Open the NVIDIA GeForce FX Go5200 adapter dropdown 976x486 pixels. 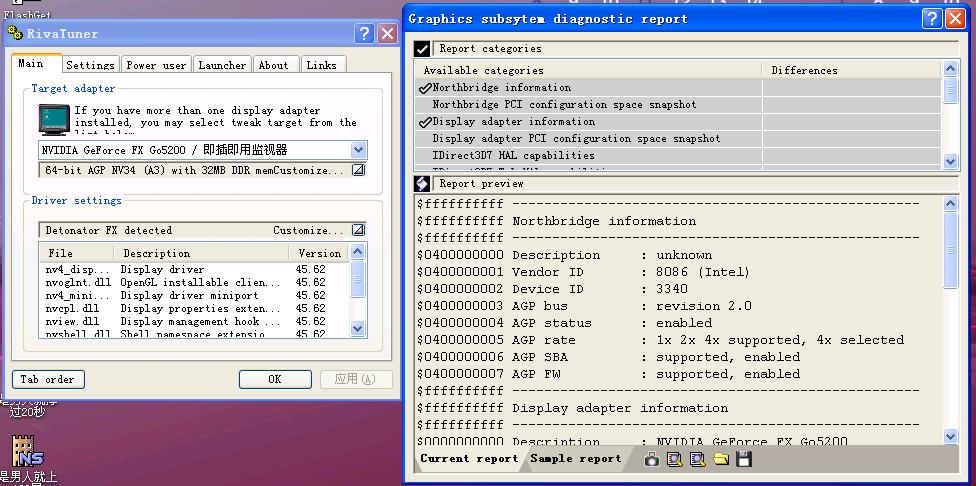tap(358, 150)
